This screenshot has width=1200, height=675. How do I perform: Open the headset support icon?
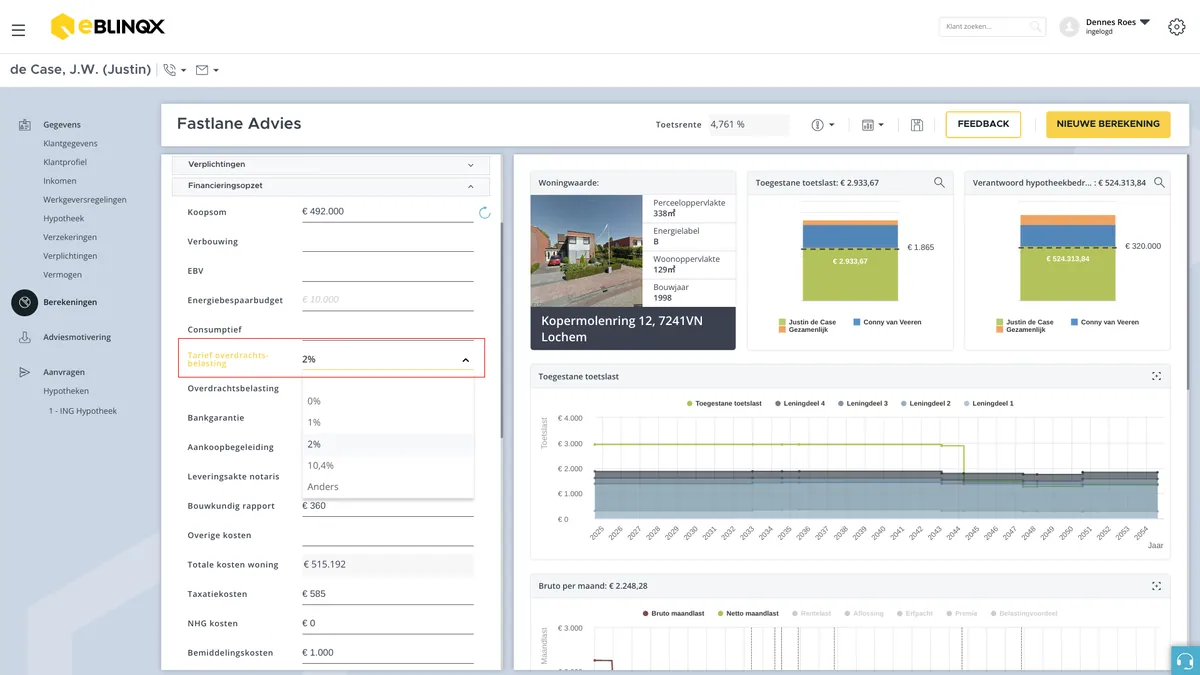pyautogui.click(x=1185, y=661)
